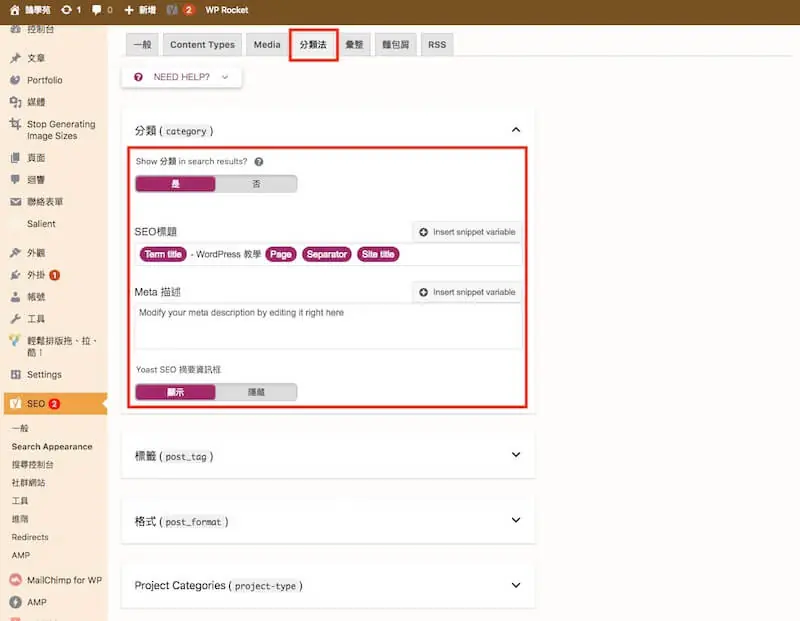This screenshot has height=621, width=800.
Task: Open Stop Generating Image Sizes menu
Action: click(61, 130)
